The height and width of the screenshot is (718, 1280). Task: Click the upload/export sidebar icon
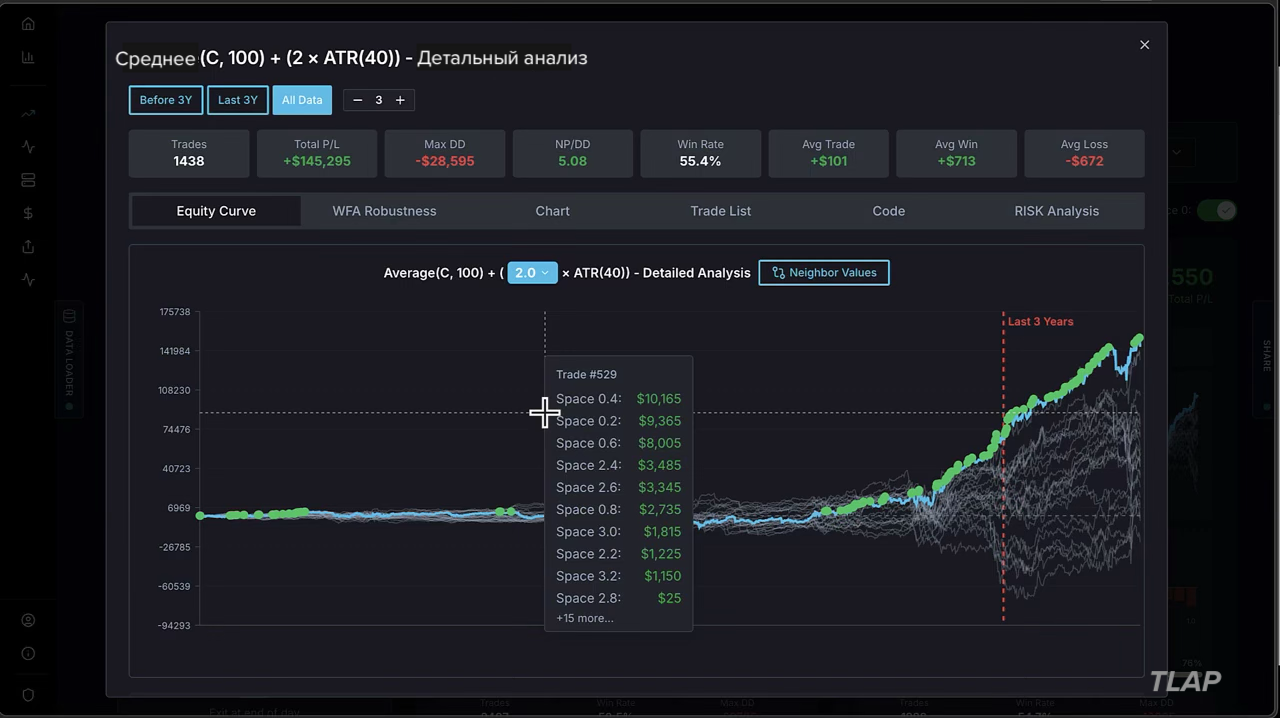pyautogui.click(x=28, y=246)
